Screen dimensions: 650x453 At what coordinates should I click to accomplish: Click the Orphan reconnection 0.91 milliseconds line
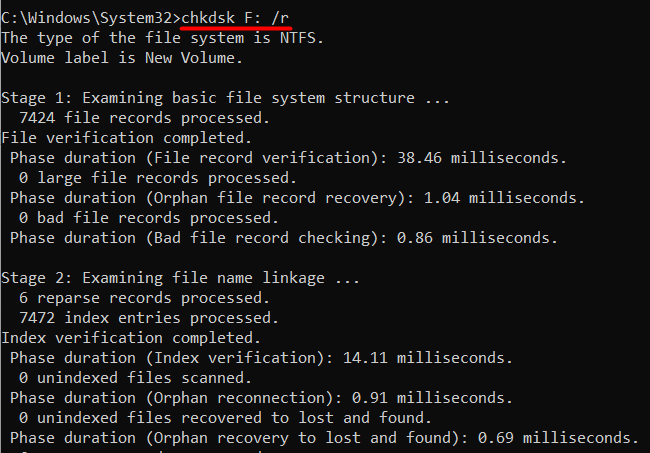click(x=261, y=398)
